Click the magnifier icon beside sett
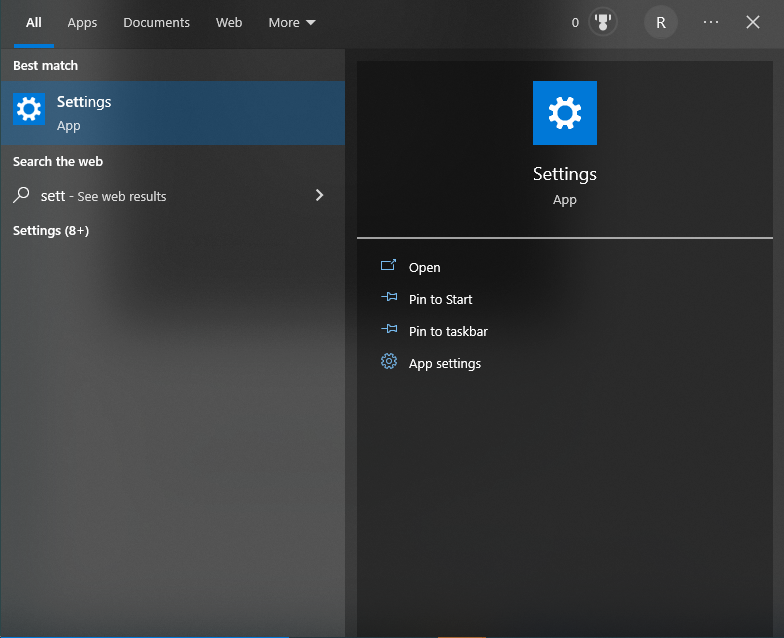Viewport: 784px width, 638px height. click(21, 195)
